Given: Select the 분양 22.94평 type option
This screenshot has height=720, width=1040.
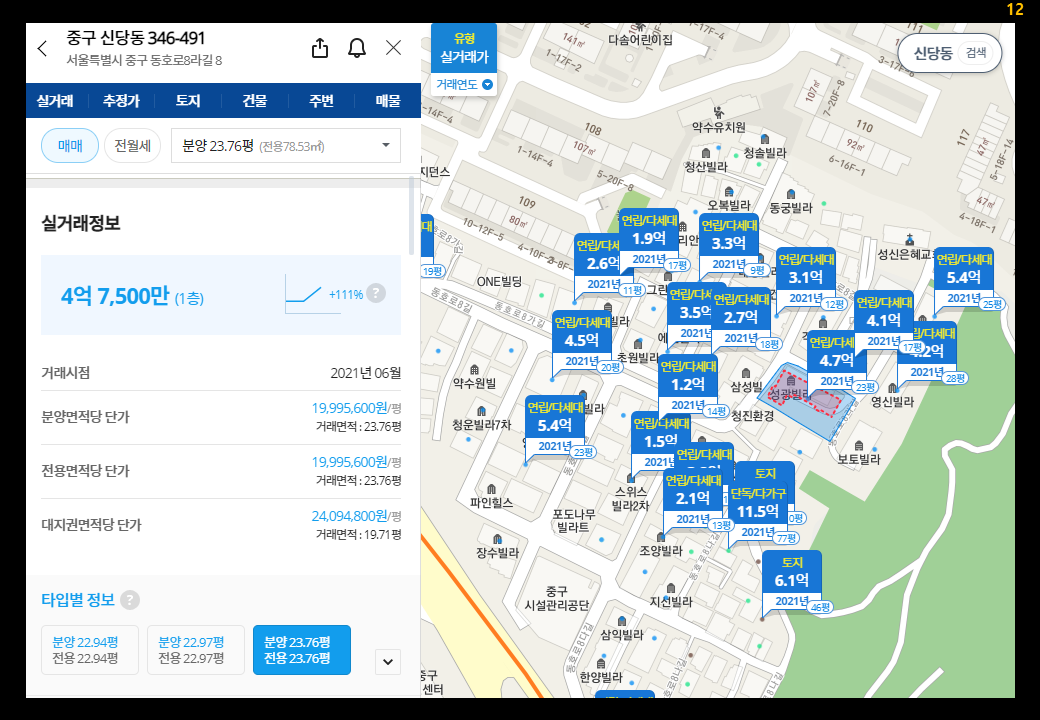Looking at the screenshot, I should pos(90,650).
